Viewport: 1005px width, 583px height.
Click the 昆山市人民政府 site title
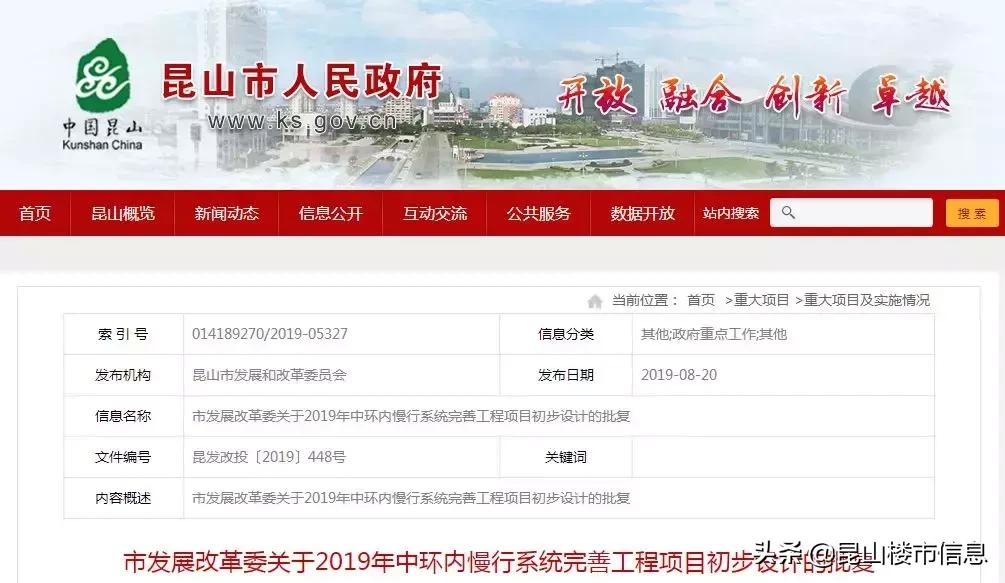click(x=301, y=81)
